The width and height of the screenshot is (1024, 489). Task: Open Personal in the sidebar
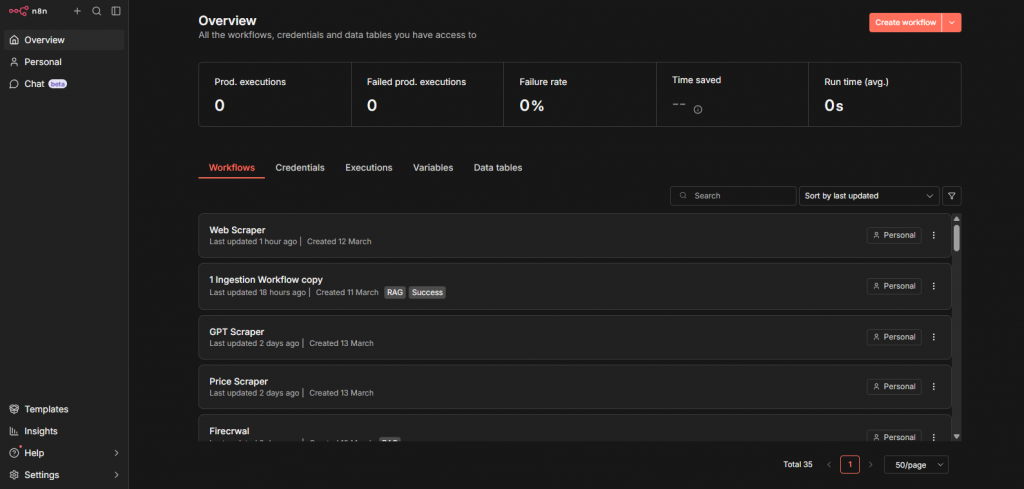tap(64, 62)
